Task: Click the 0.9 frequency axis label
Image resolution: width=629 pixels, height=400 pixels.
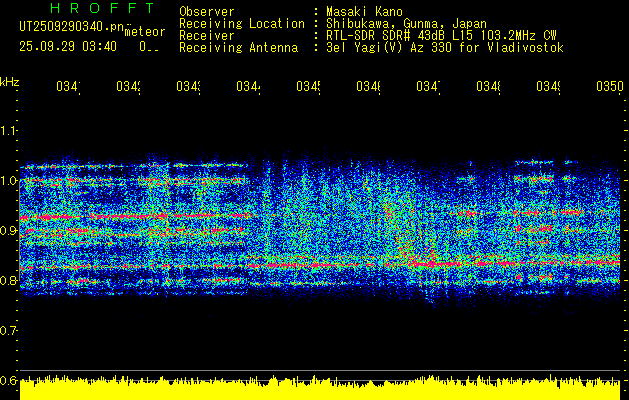Action: (8, 231)
